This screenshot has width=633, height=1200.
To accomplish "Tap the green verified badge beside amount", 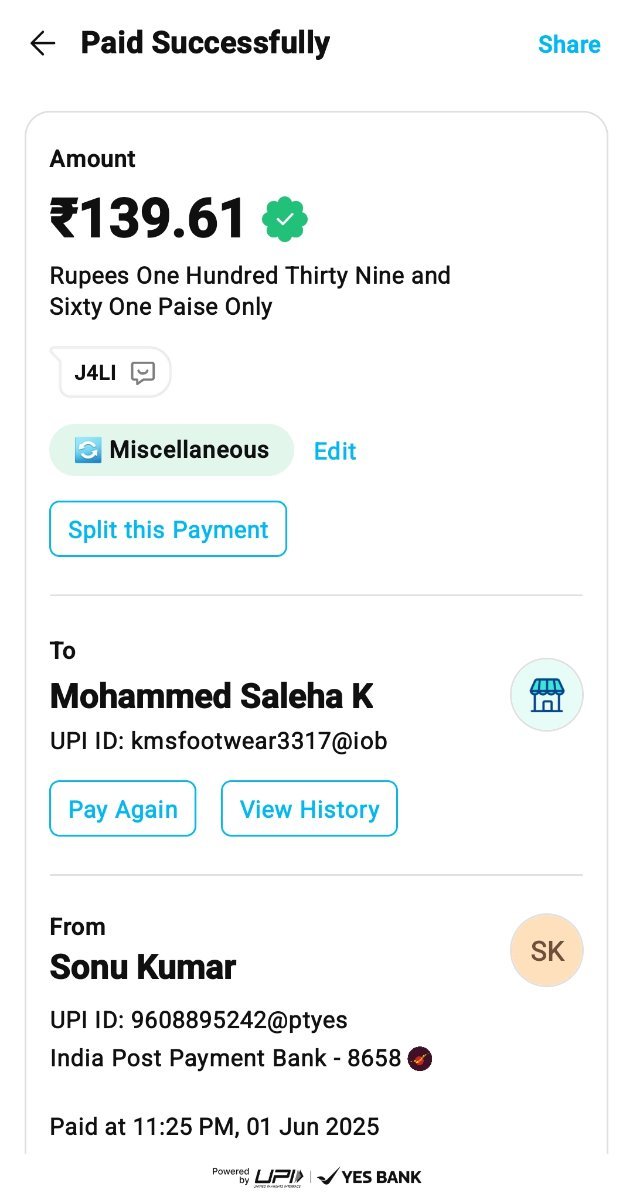I will 285,220.
